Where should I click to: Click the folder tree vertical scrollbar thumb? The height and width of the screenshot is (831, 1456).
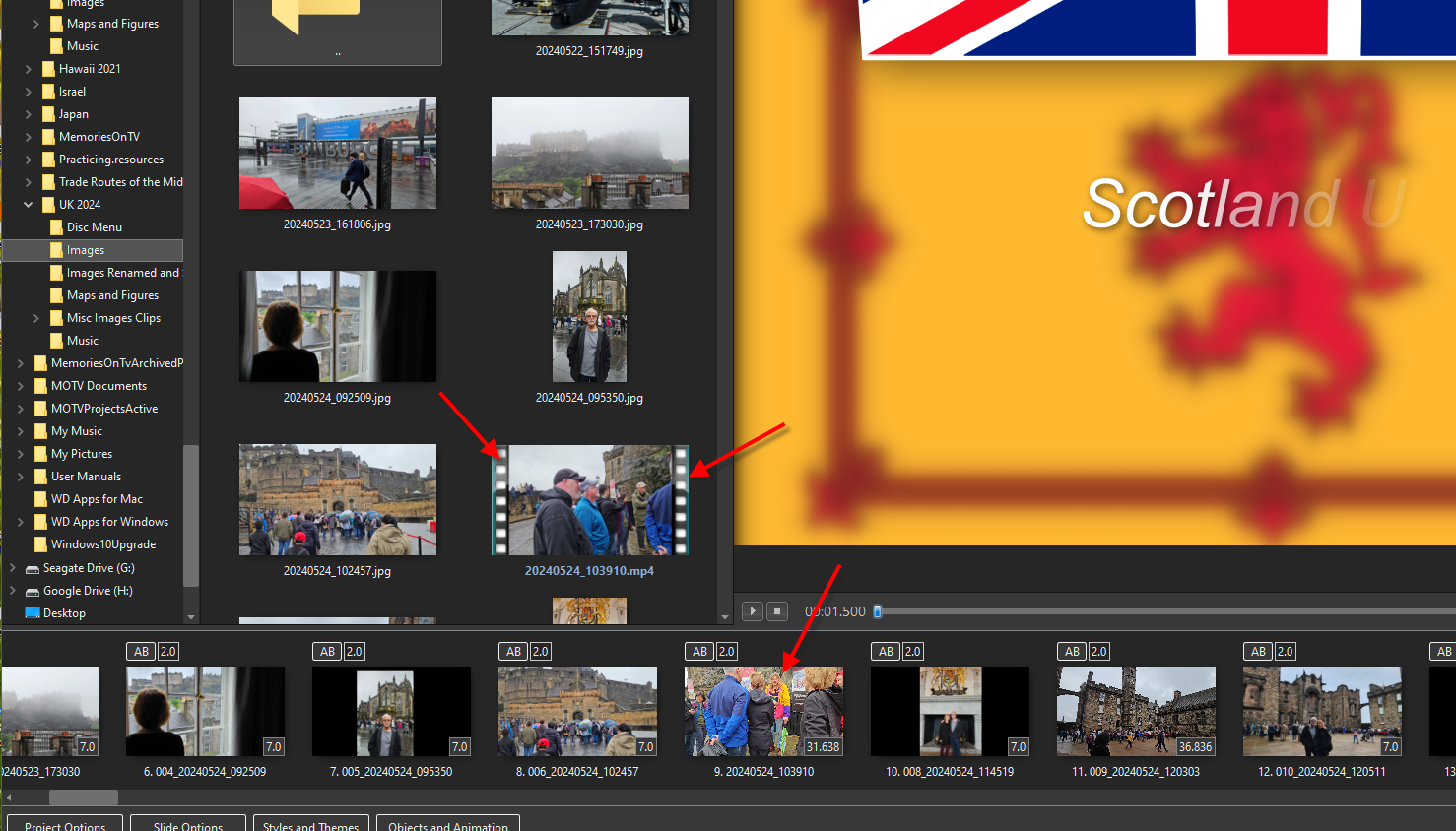coord(191,515)
